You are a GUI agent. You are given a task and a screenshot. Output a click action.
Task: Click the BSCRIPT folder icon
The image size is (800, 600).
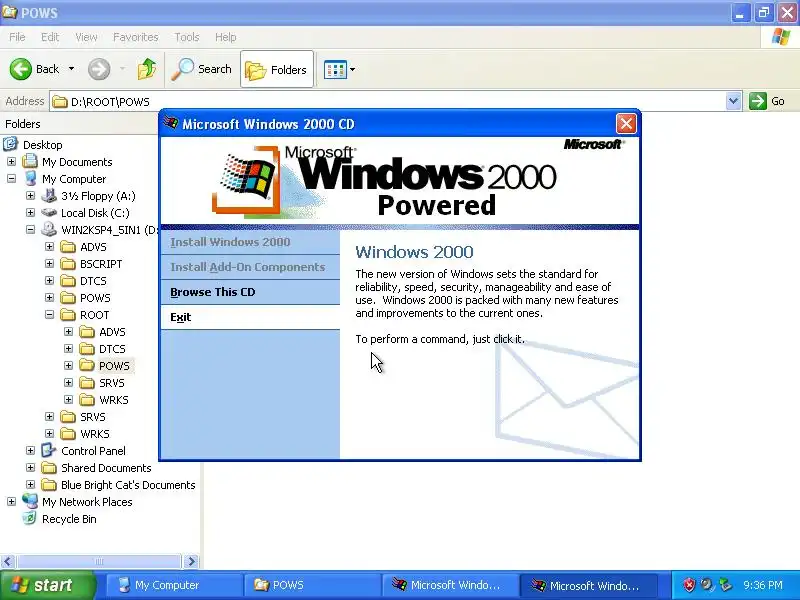coord(68,264)
